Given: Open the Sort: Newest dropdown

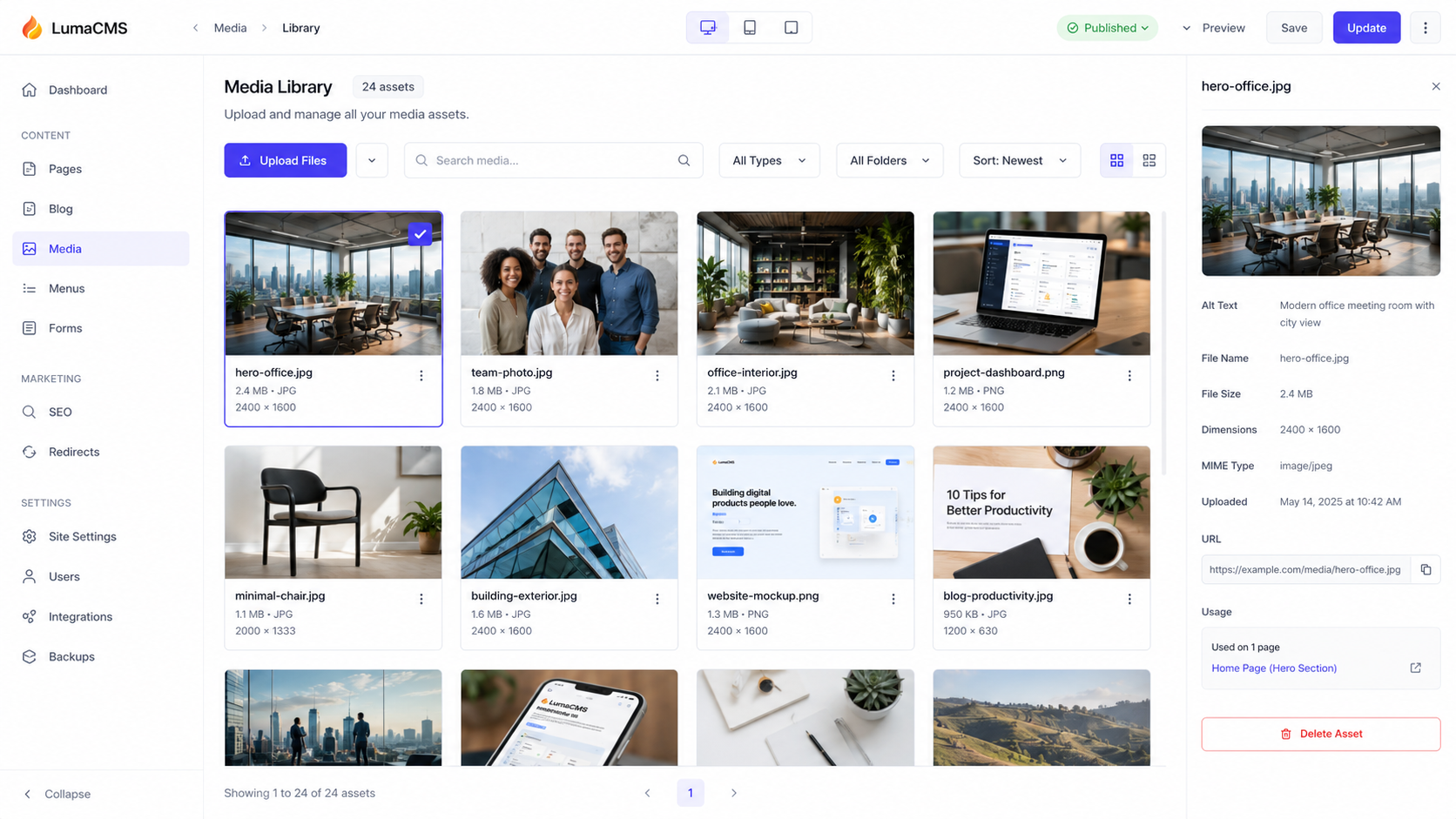Looking at the screenshot, I should tap(1020, 160).
